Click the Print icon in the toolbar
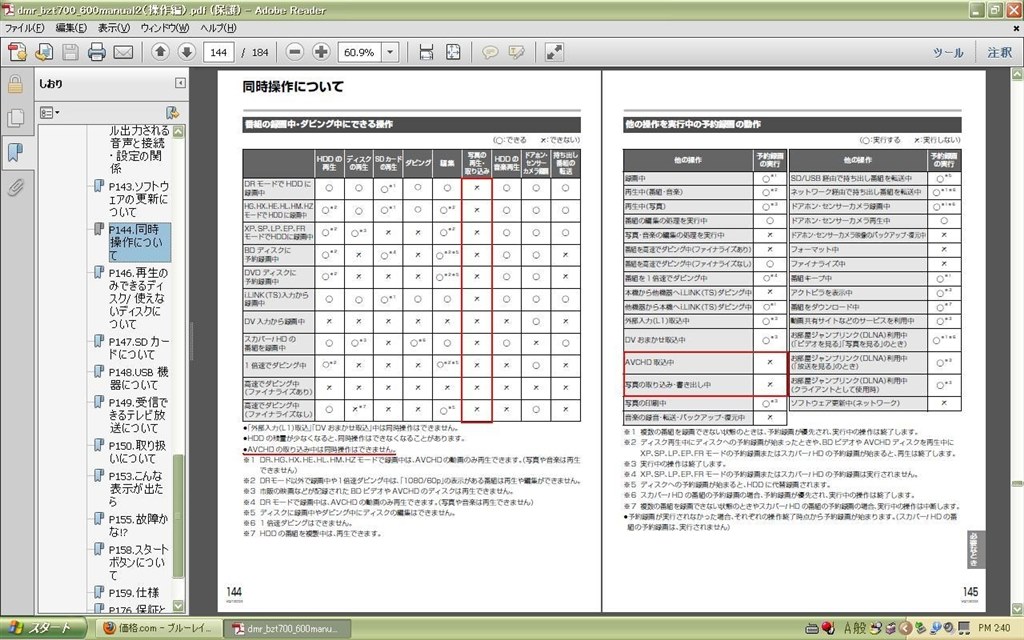 coord(97,52)
